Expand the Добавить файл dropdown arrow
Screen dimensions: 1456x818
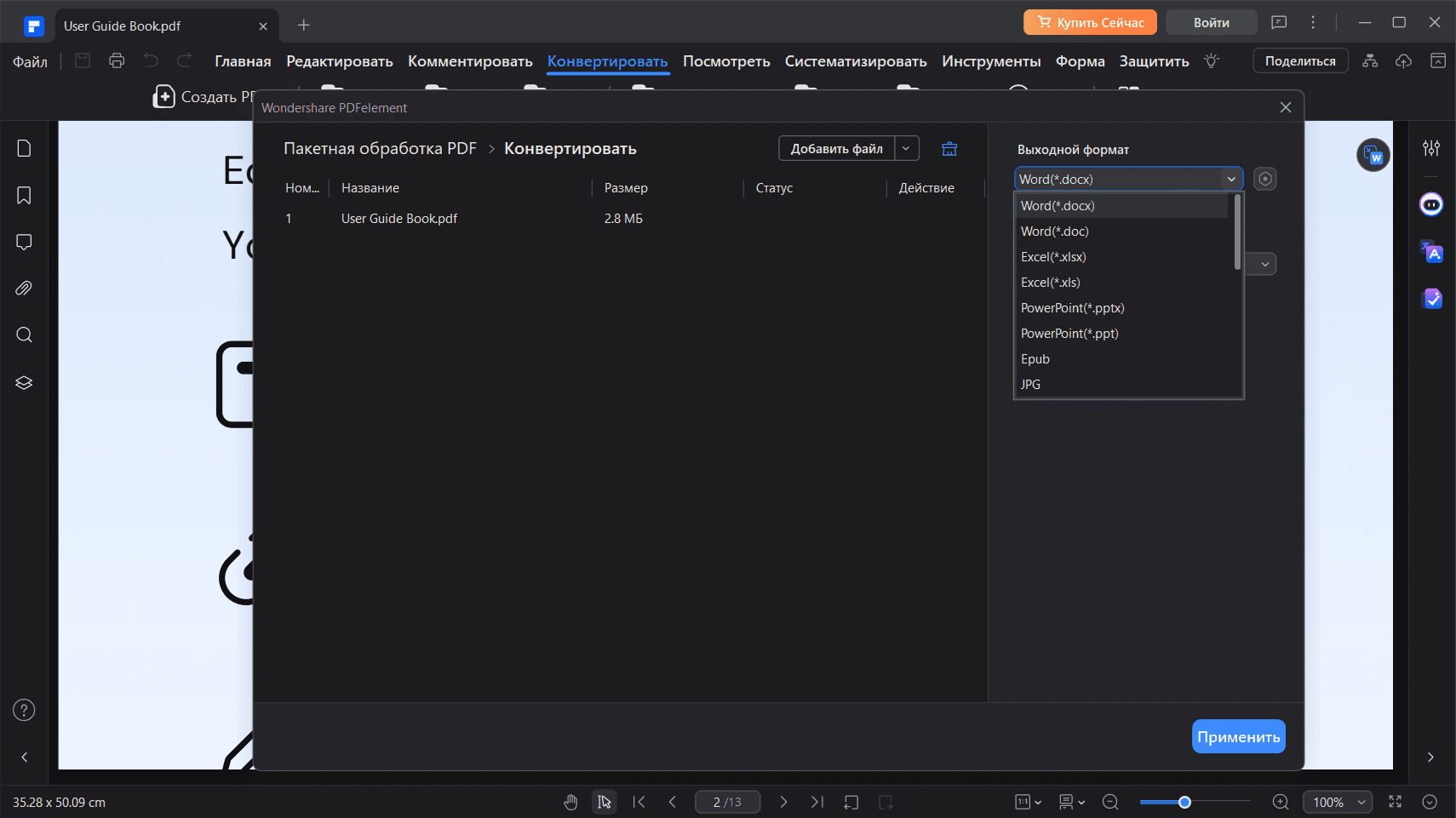click(906, 148)
